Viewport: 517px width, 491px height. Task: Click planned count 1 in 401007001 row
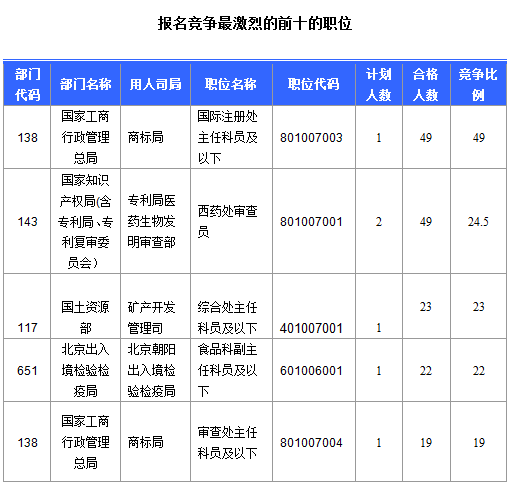pos(379,328)
